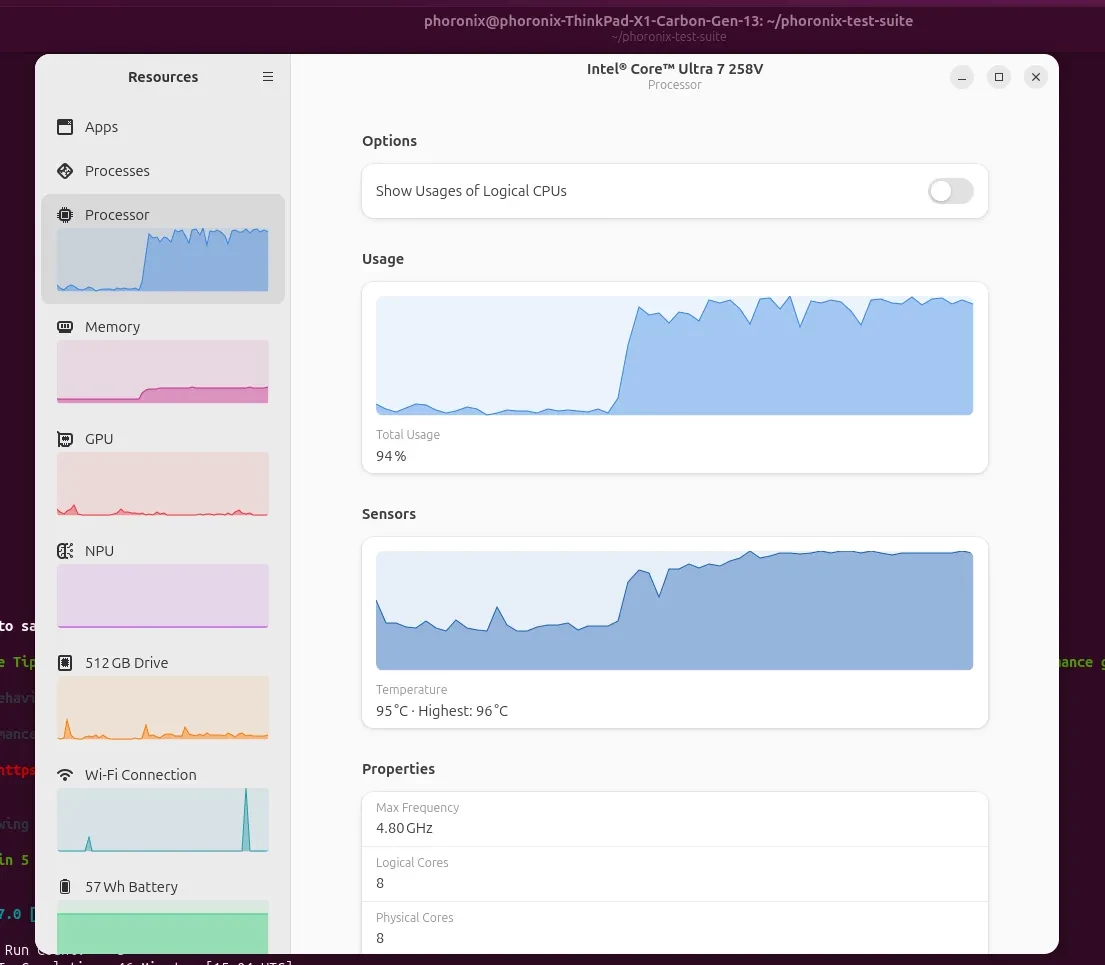This screenshot has height=965, width=1105.
Task: Click the Memory module icon
Action: [65, 327]
